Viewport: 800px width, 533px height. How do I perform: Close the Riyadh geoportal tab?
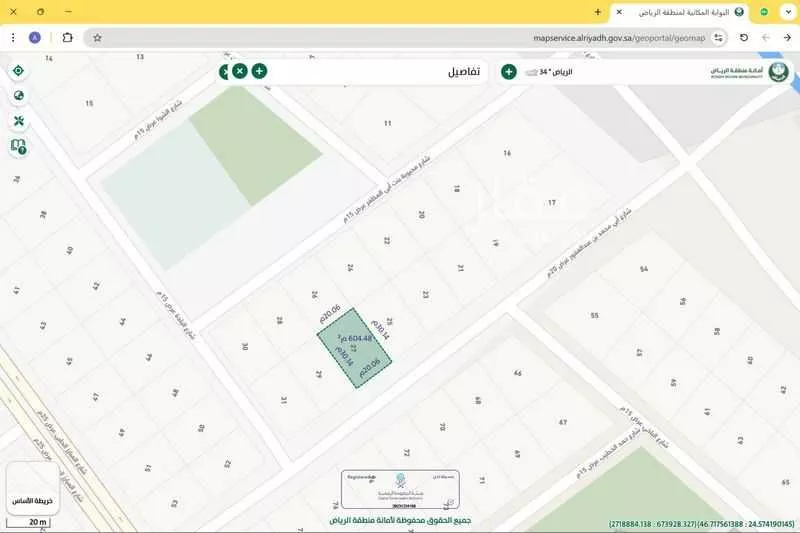point(620,12)
